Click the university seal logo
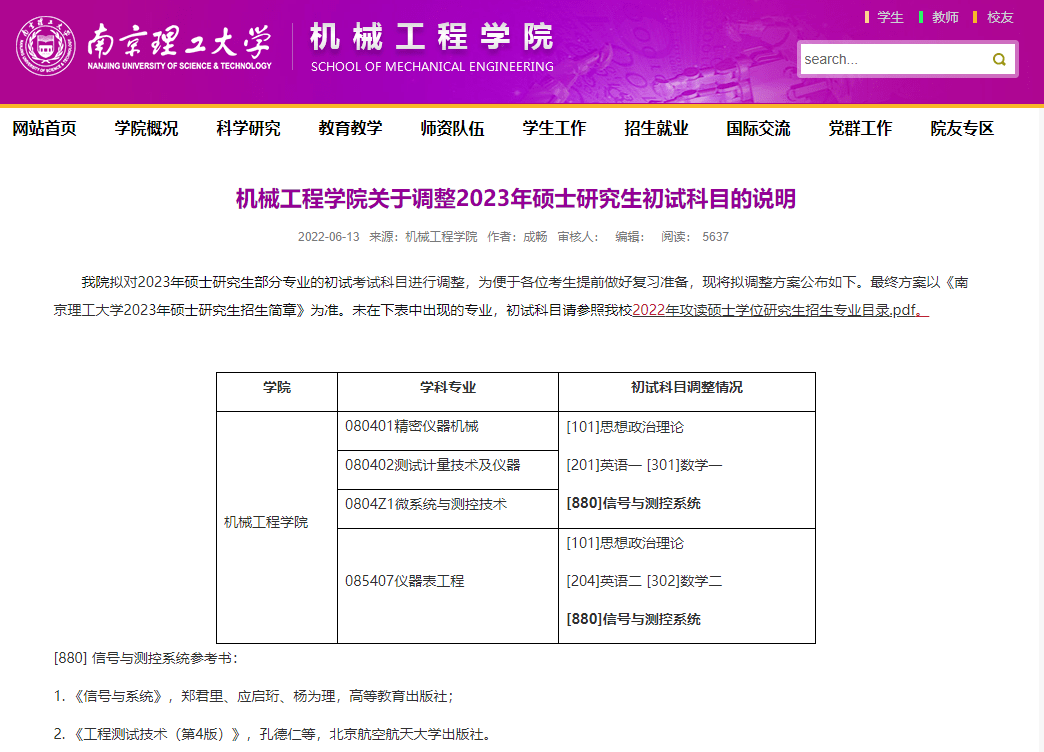Screen dimensions: 1044x752 (45, 46)
